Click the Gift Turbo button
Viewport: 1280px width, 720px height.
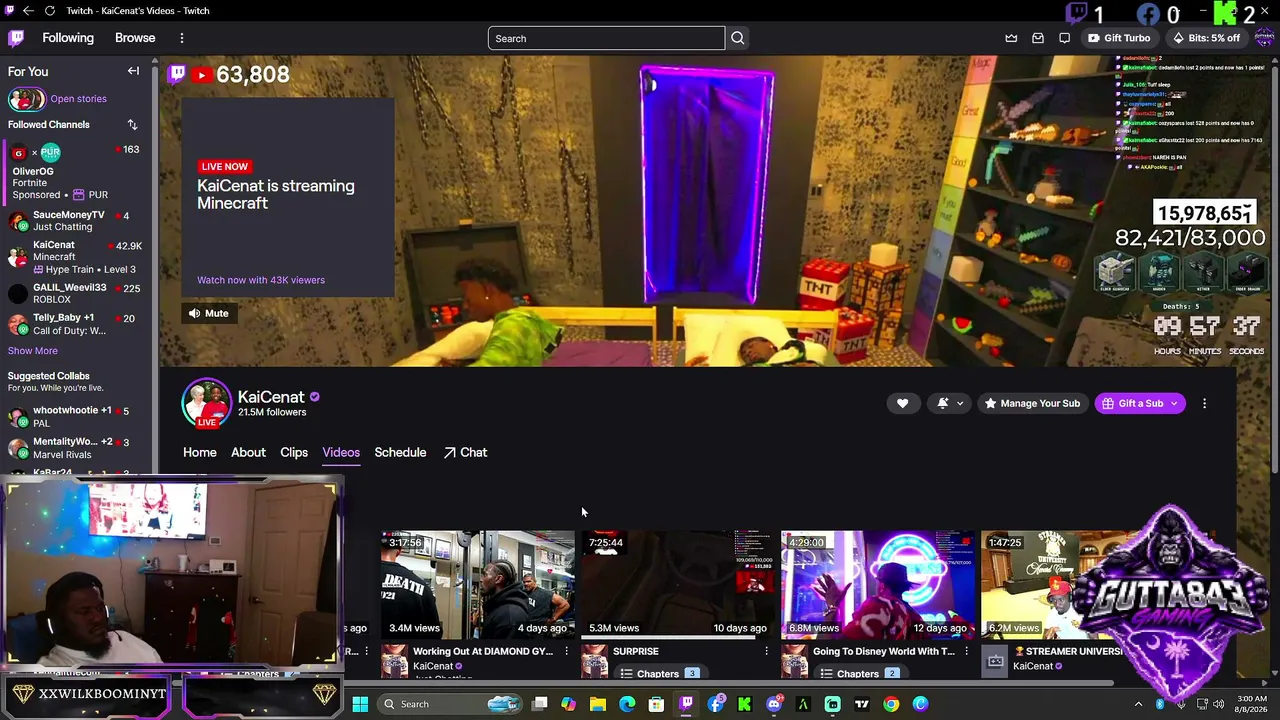(1119, 38)
